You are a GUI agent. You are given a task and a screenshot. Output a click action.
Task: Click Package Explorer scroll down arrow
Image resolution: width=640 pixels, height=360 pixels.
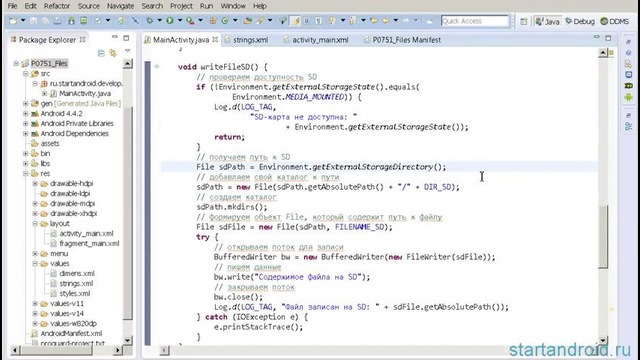(x=127, y=340)
